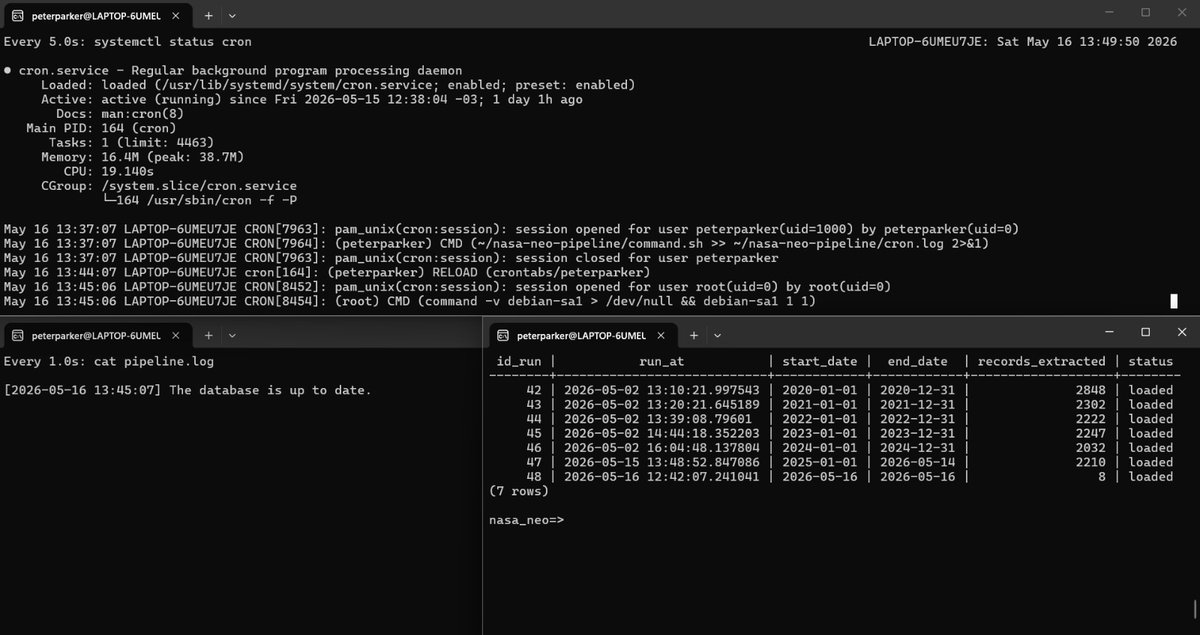The height and width of the screenshot is (635, 1200).
Task: Click the 'loaded' status in row 48
Action: pyautogui.click(x=1151, y=476)
